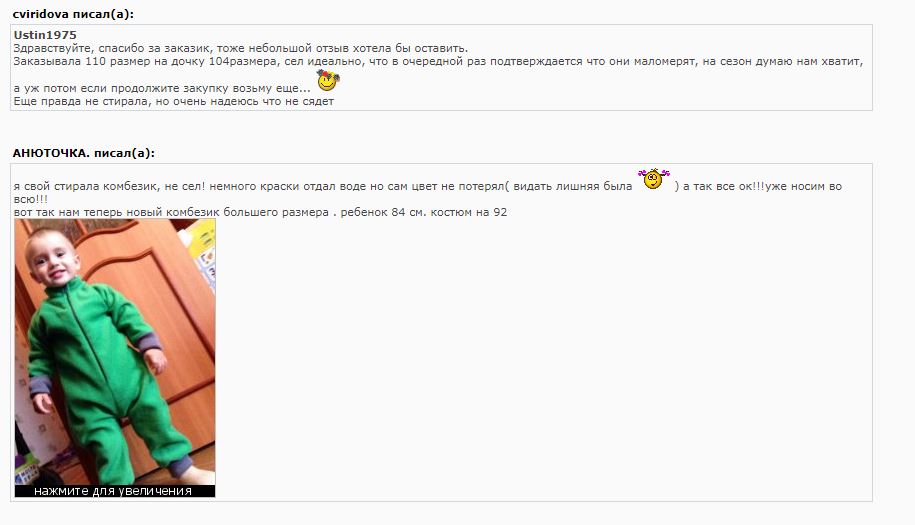Click the line "Еще правда не стирала"
915x525 pixels.
coord(173,102)
